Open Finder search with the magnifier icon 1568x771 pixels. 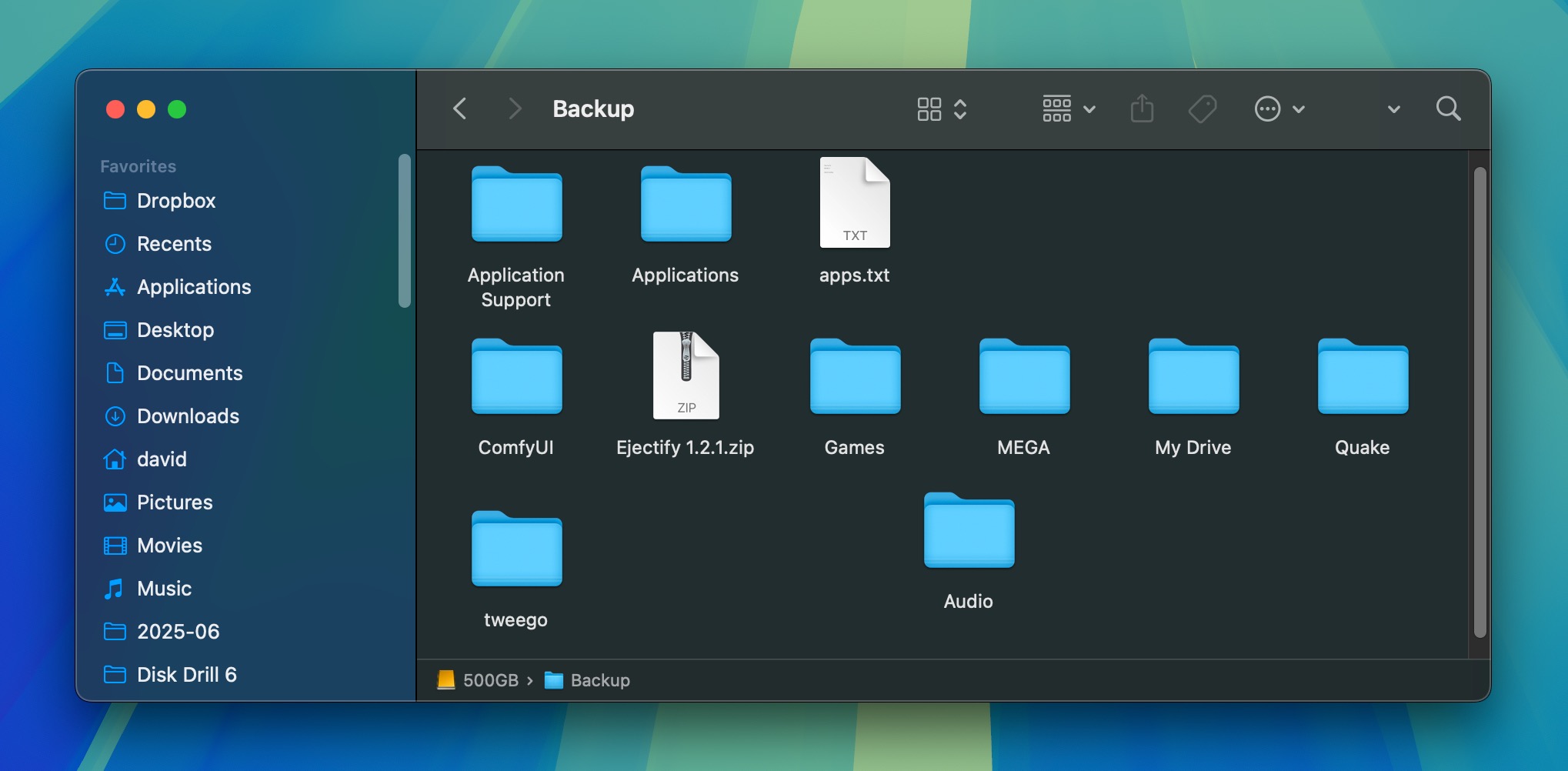(1449, 108)
